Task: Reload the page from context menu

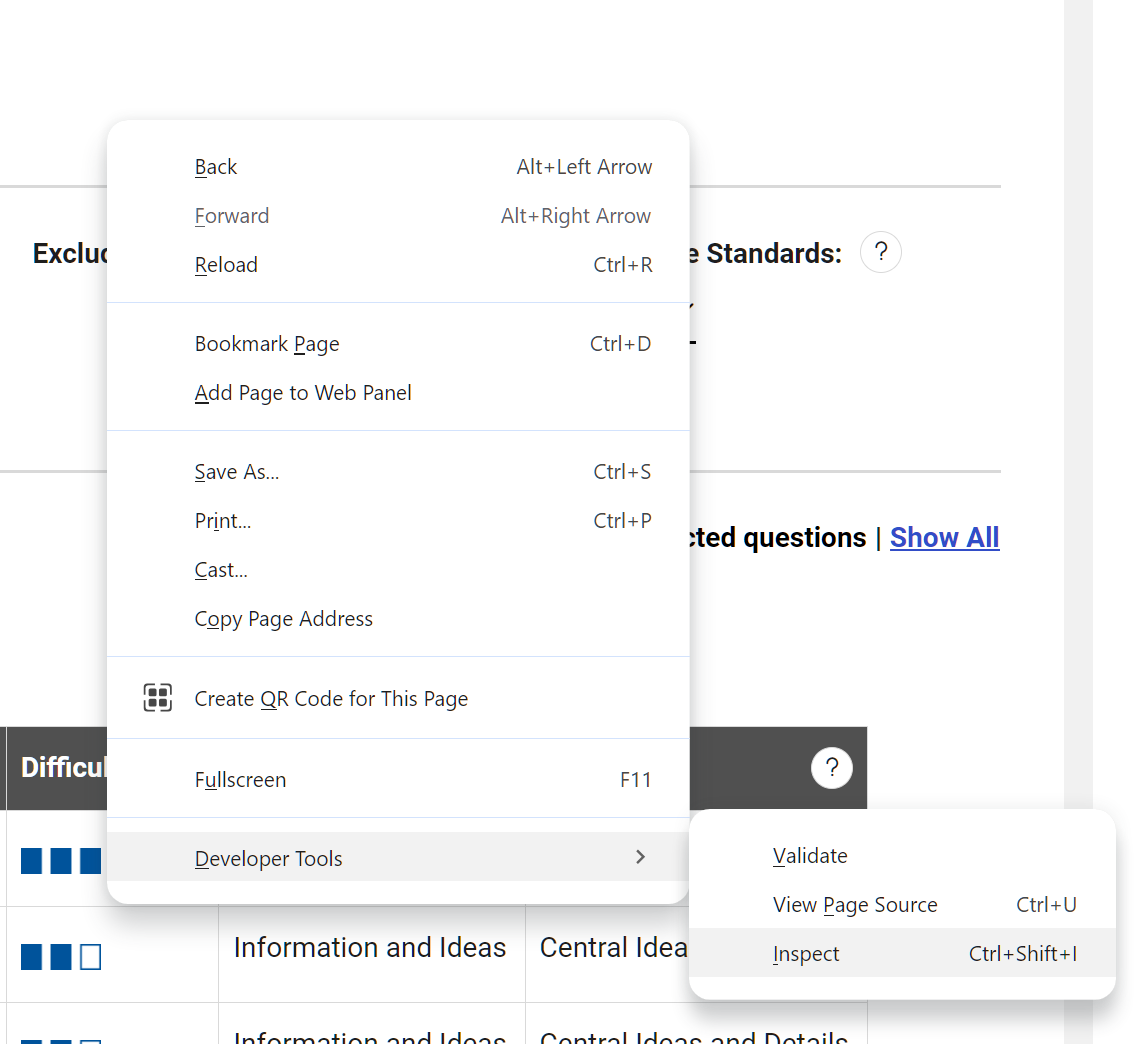Action: (x=398, y=265)
